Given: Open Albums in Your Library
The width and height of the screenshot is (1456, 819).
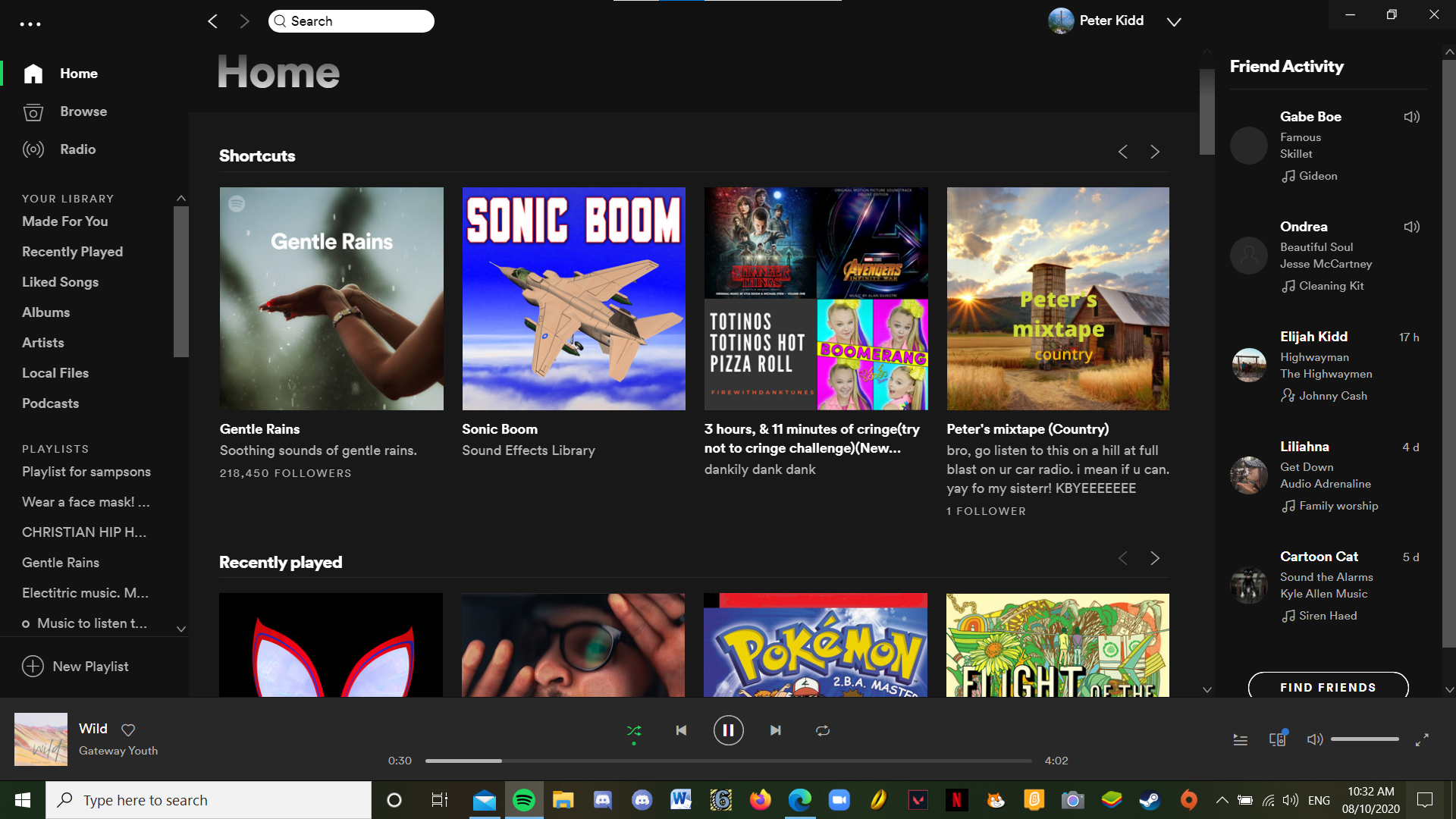Looking at the screenshot, I should coord(46,312).
